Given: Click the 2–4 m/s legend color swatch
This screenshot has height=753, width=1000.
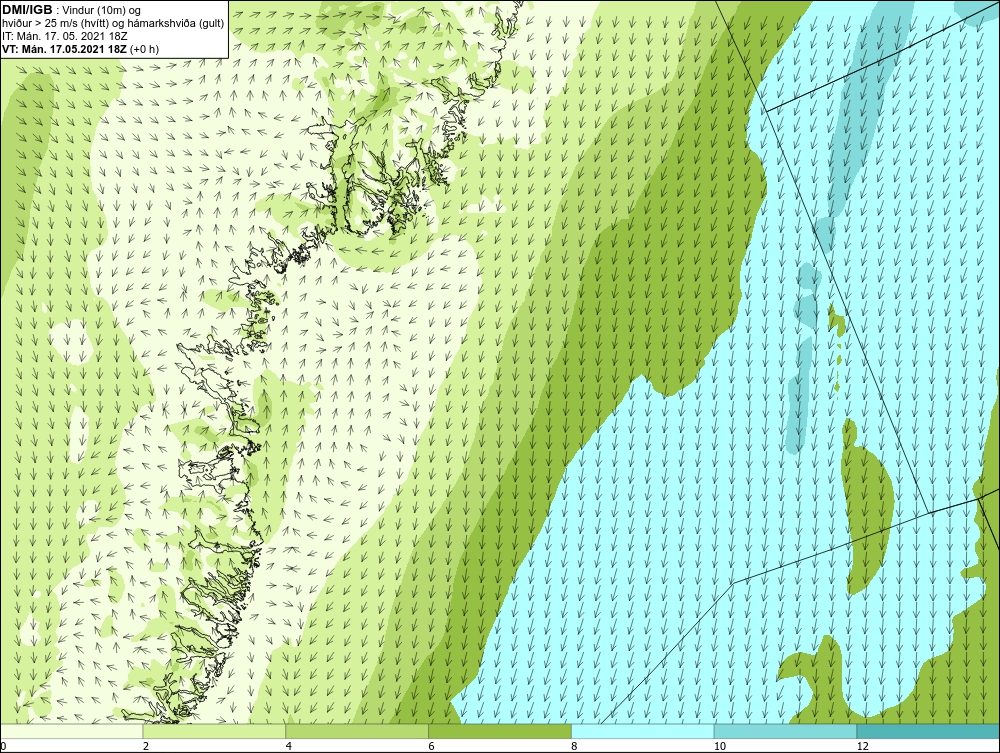Looking at the screenshot, I should point(214,731).
